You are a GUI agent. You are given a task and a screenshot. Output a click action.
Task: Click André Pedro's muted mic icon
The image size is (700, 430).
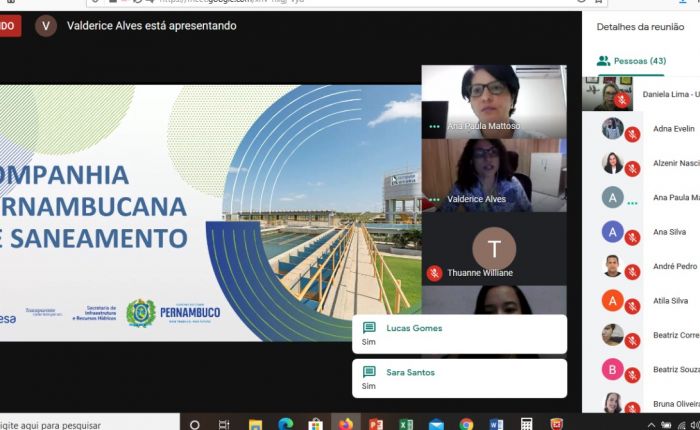pos(632,271)
